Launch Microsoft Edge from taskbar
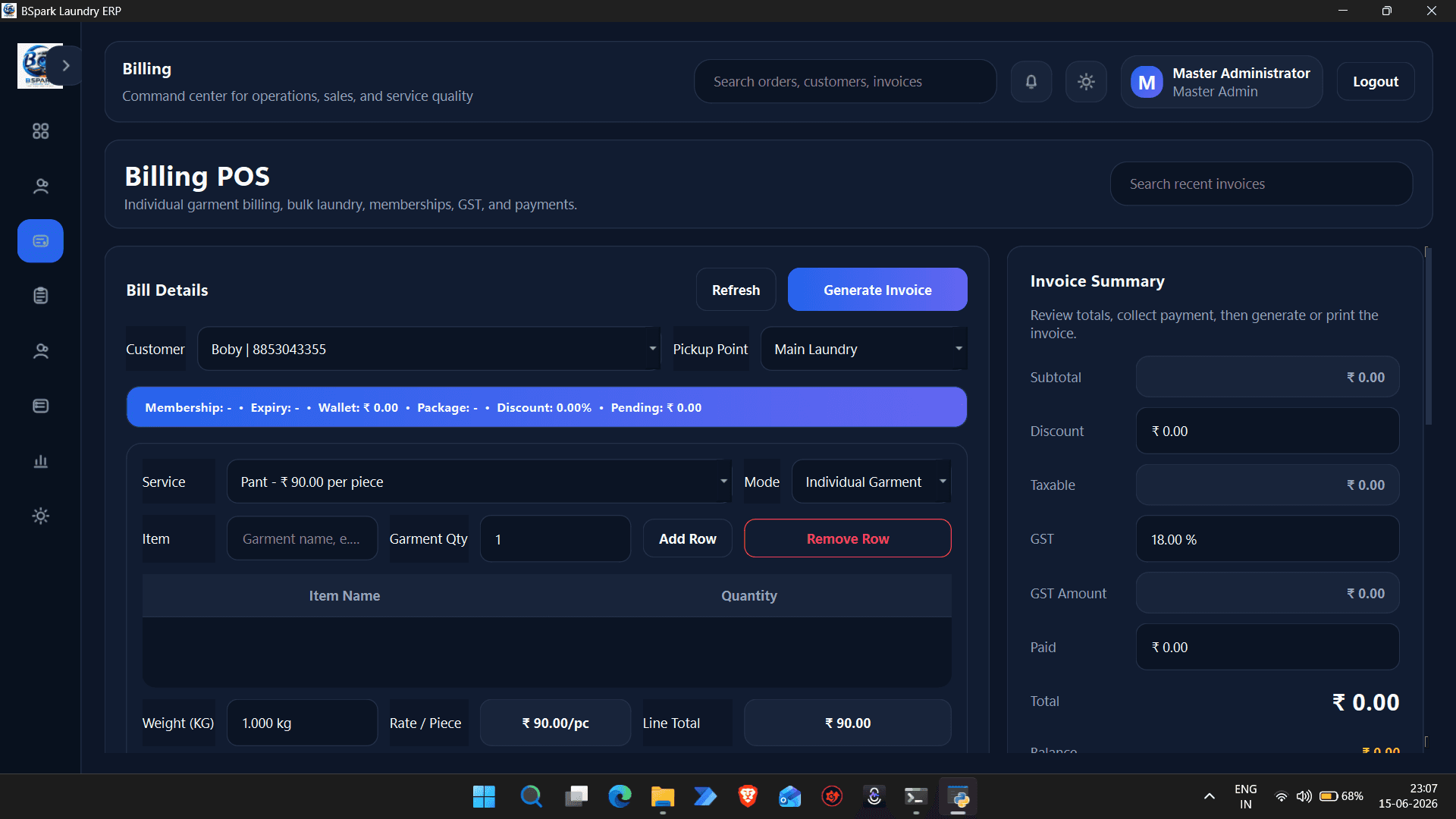Image resolution: width=1456 pixels, height=819 pixels. coord(620,796)
